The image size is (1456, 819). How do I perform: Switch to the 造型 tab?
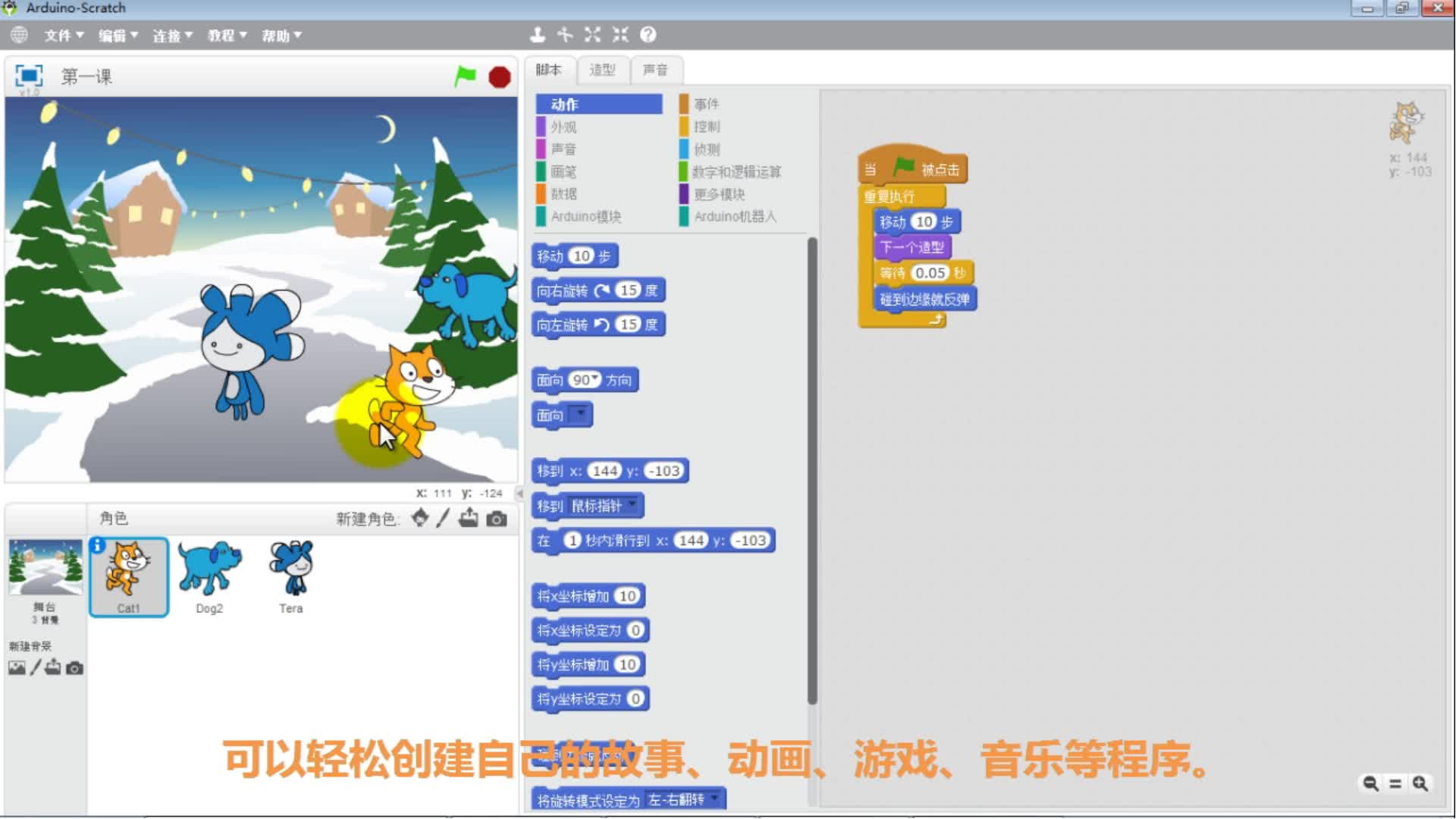(x=602, y=70)
